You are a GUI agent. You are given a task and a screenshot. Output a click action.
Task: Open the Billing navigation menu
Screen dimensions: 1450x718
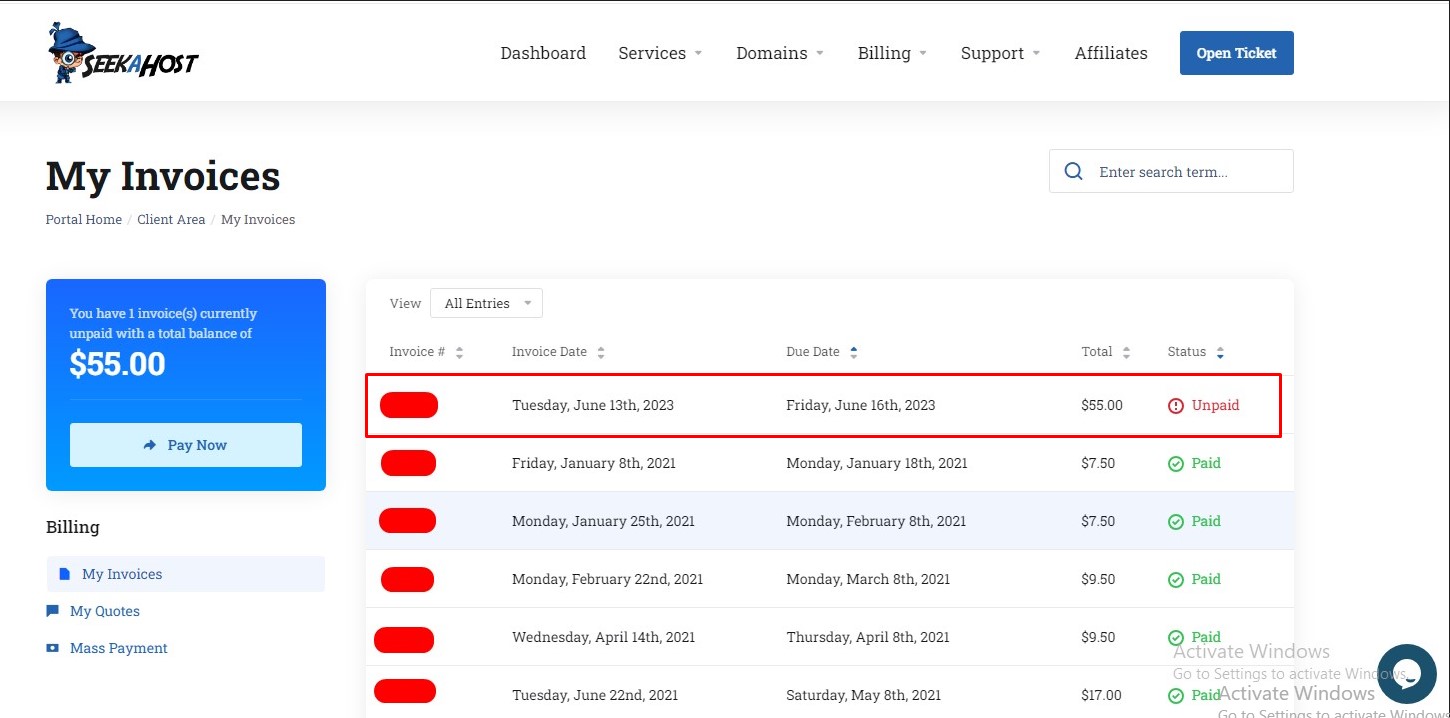tap(892, 53)
